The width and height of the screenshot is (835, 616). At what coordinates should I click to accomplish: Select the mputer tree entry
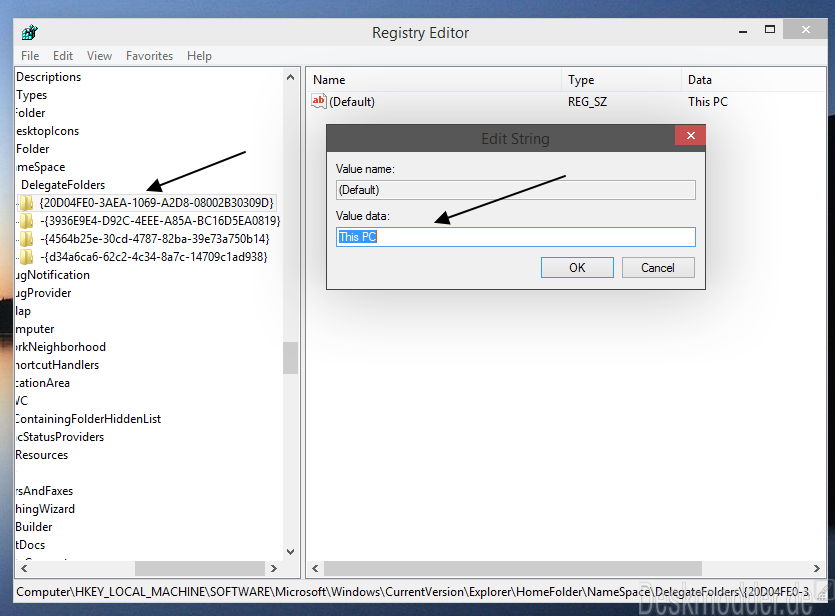coord(35,329)
